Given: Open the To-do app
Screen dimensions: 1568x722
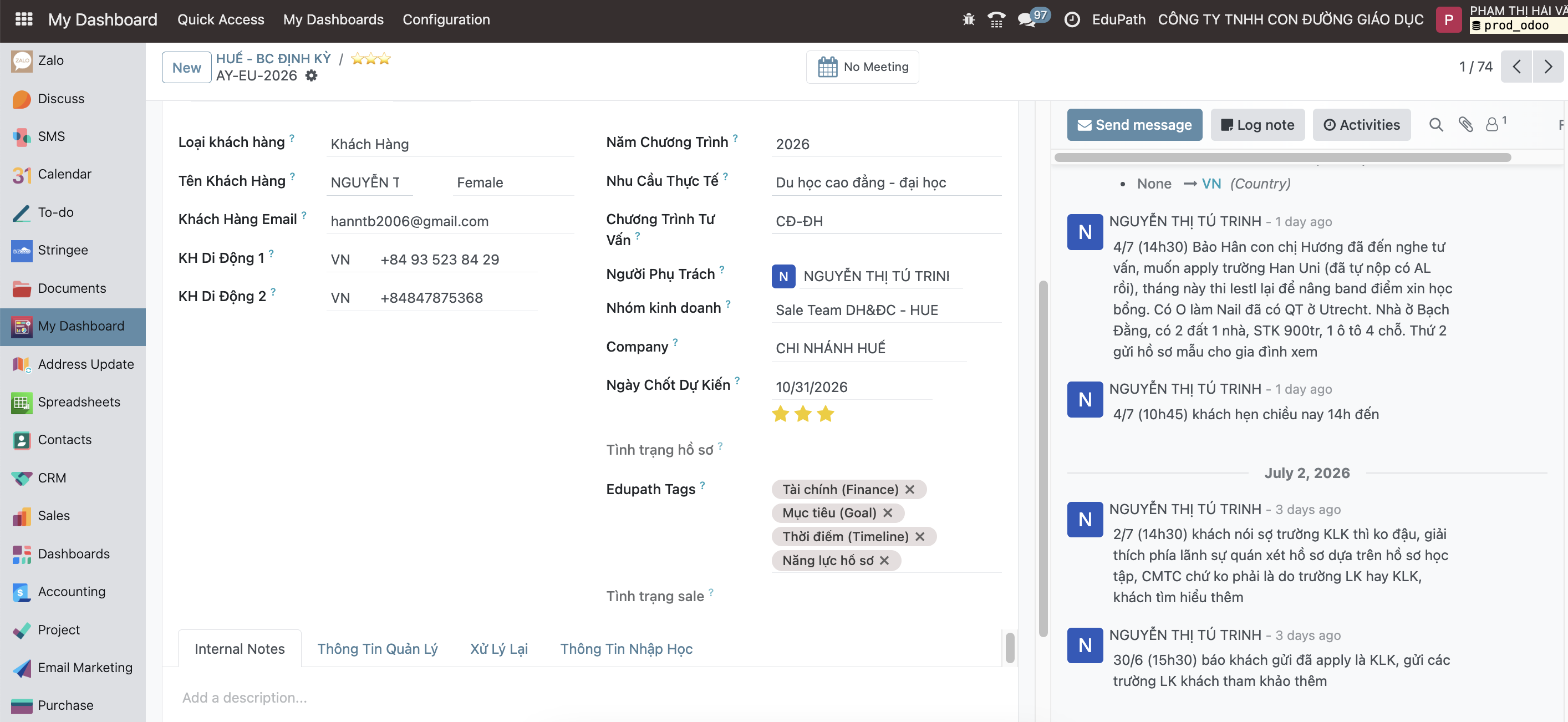Looking at the screenshot, I should [x=73, y=212].
